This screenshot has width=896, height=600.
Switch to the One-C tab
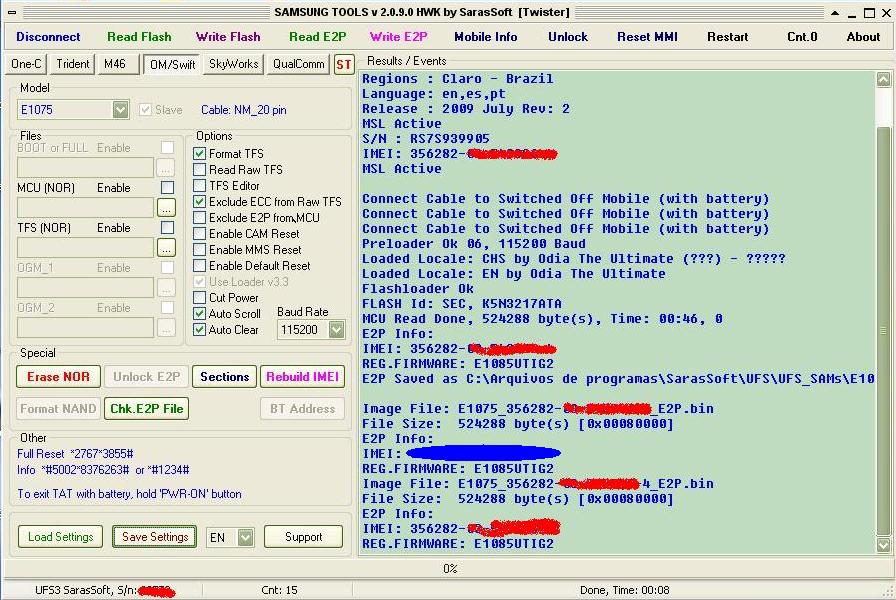(26, 64)
